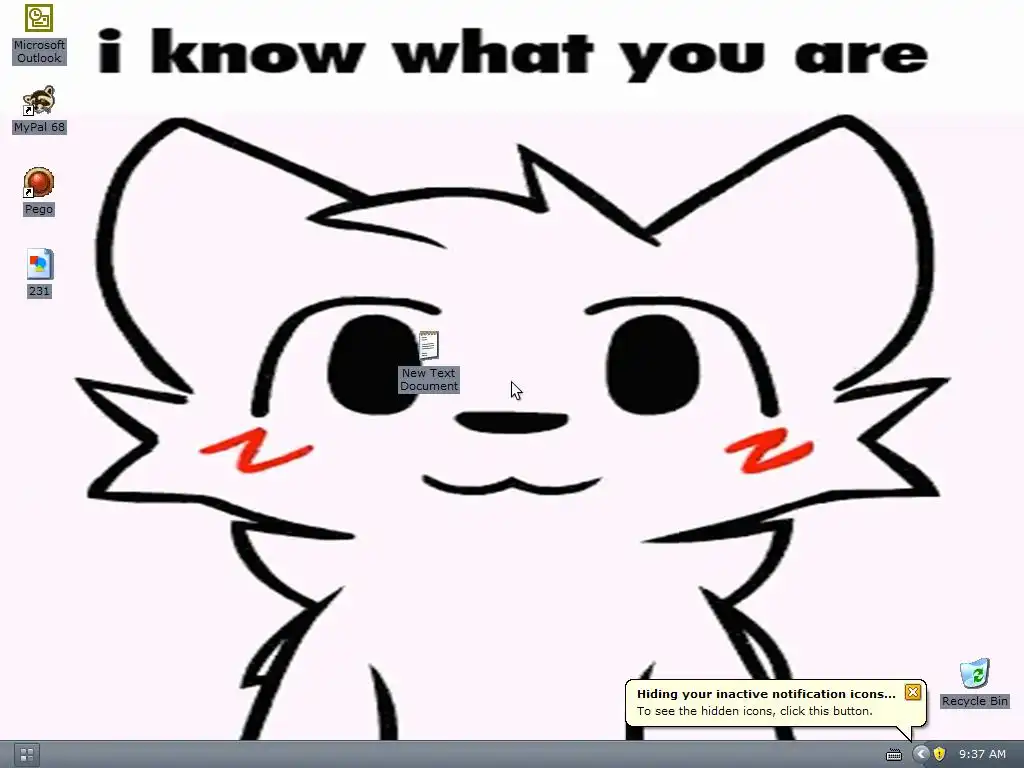Click the yellow security shield tray icon
This screenshot has width=1024, height=768.
point(939,754)
